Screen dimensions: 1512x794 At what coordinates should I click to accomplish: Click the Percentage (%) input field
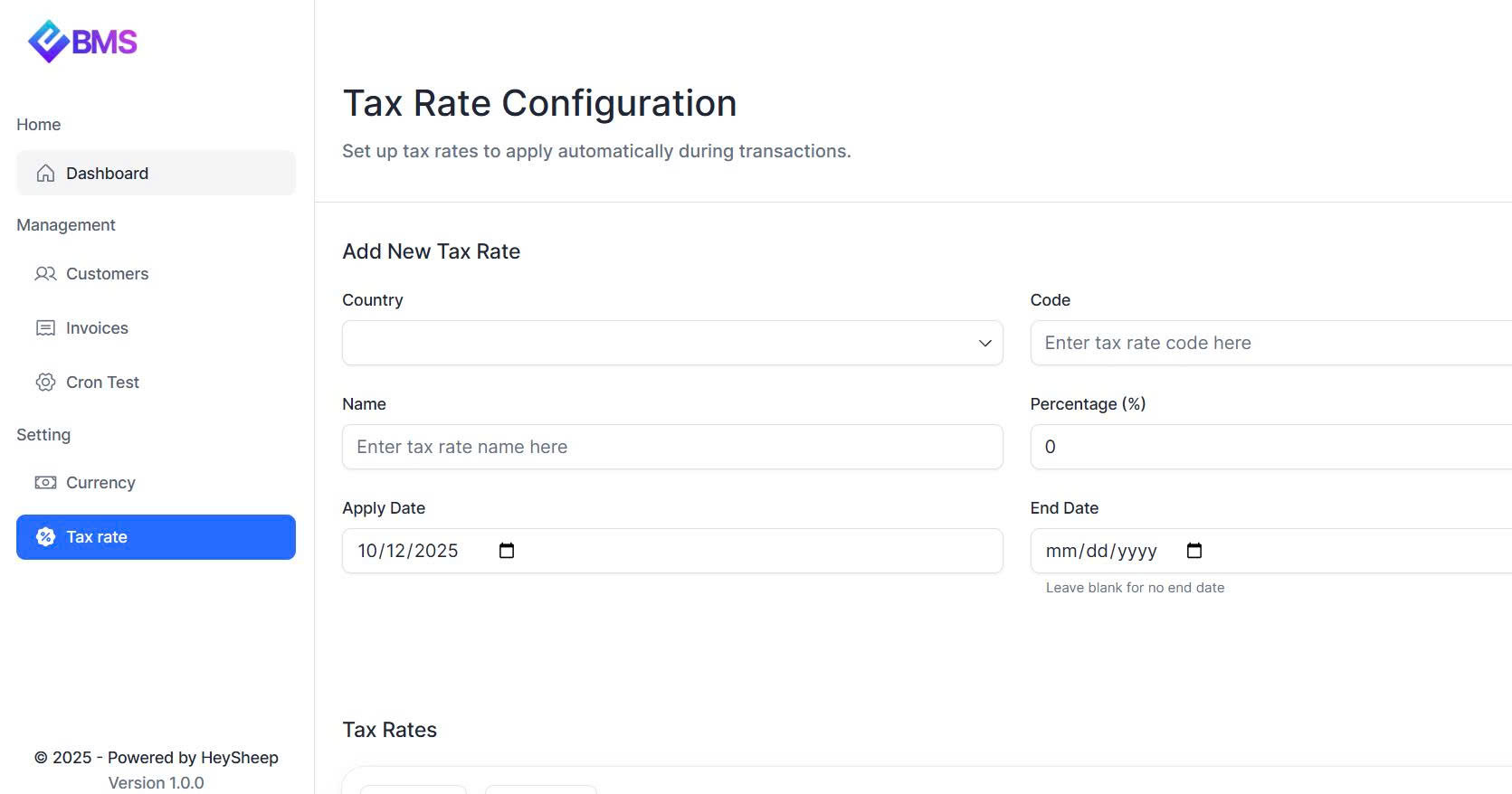point(1267,448)
